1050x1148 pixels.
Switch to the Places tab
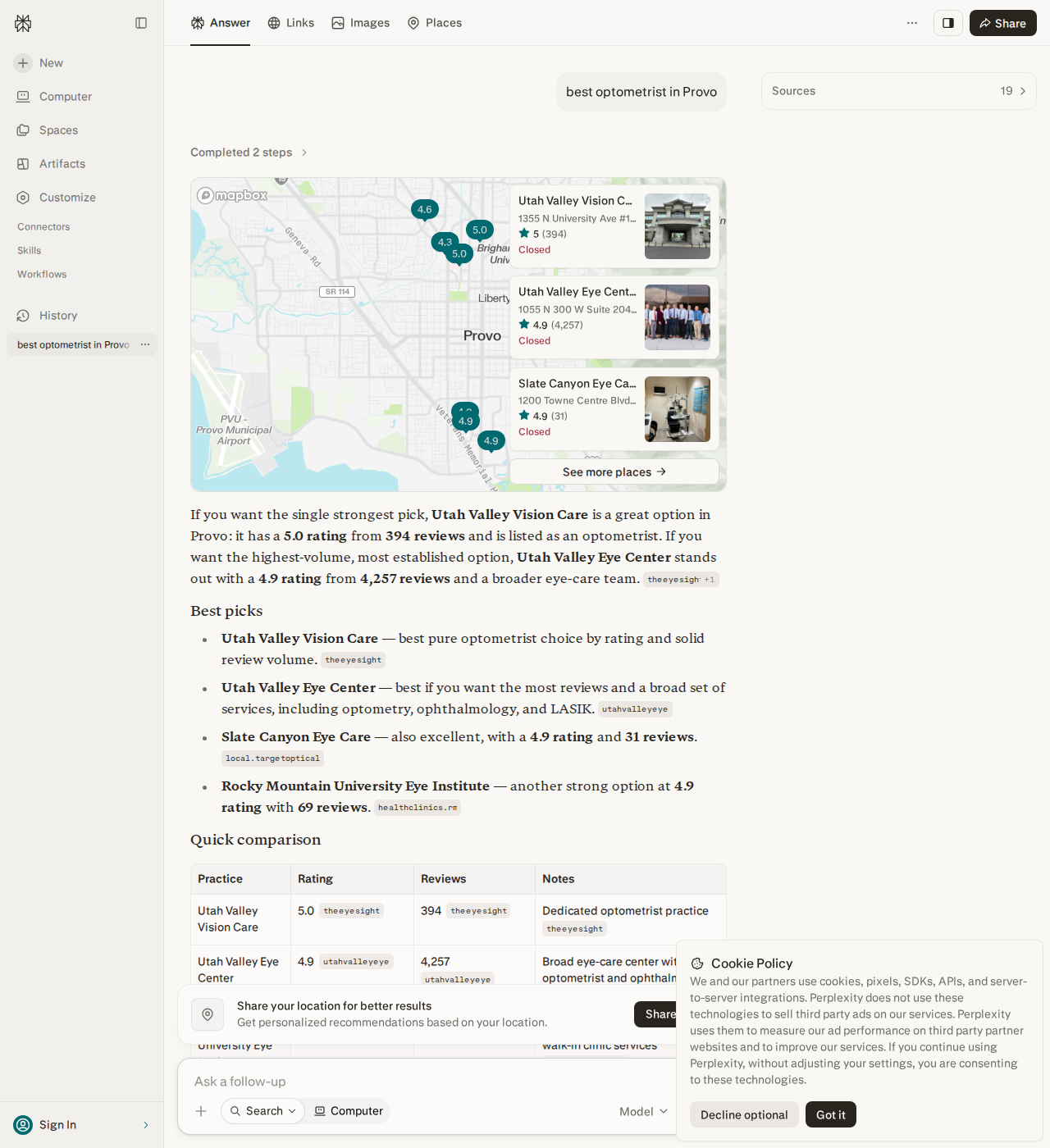pyautogui.click(x=435, y=23)
